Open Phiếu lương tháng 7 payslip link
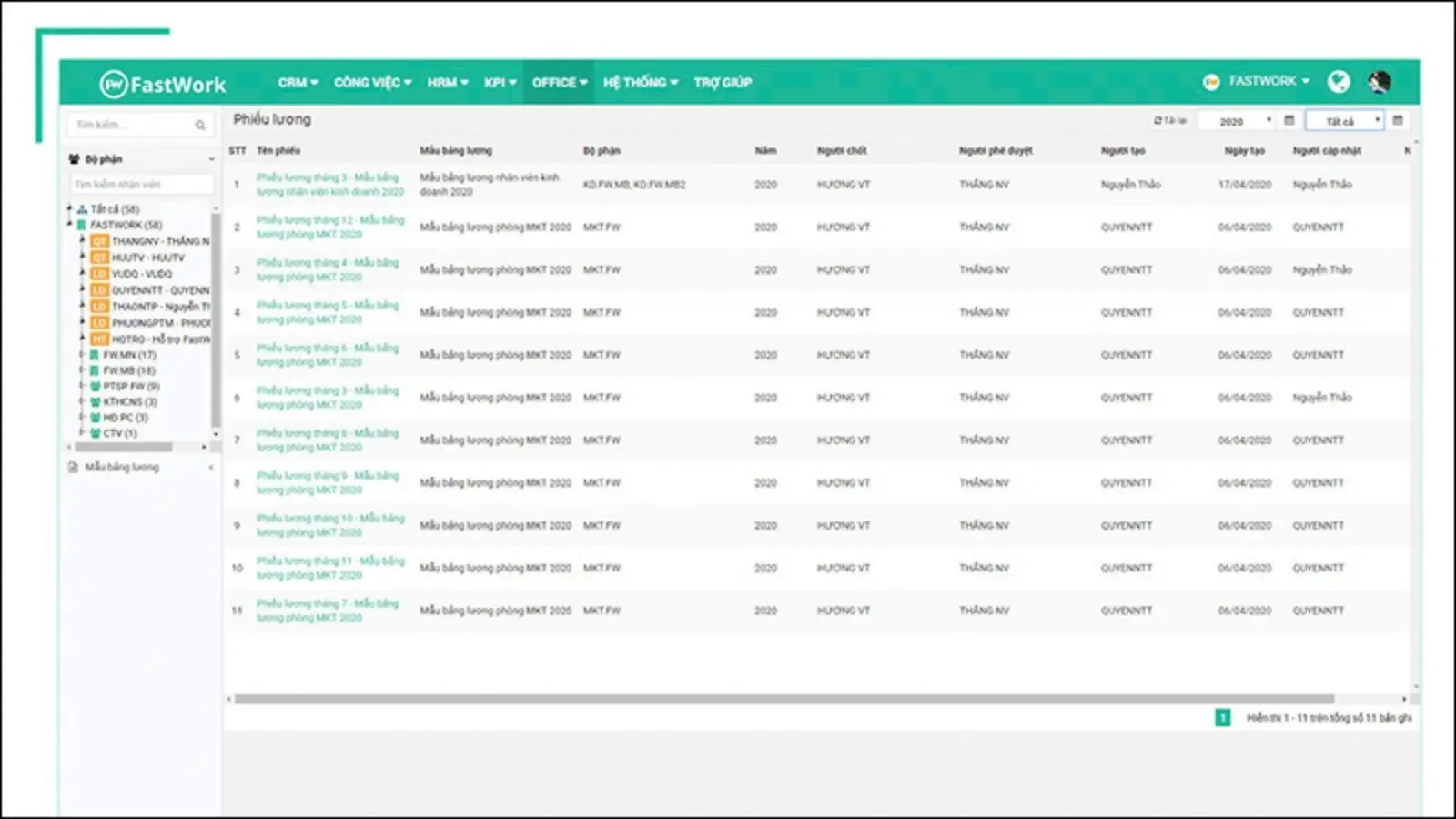 coord(328,611)
